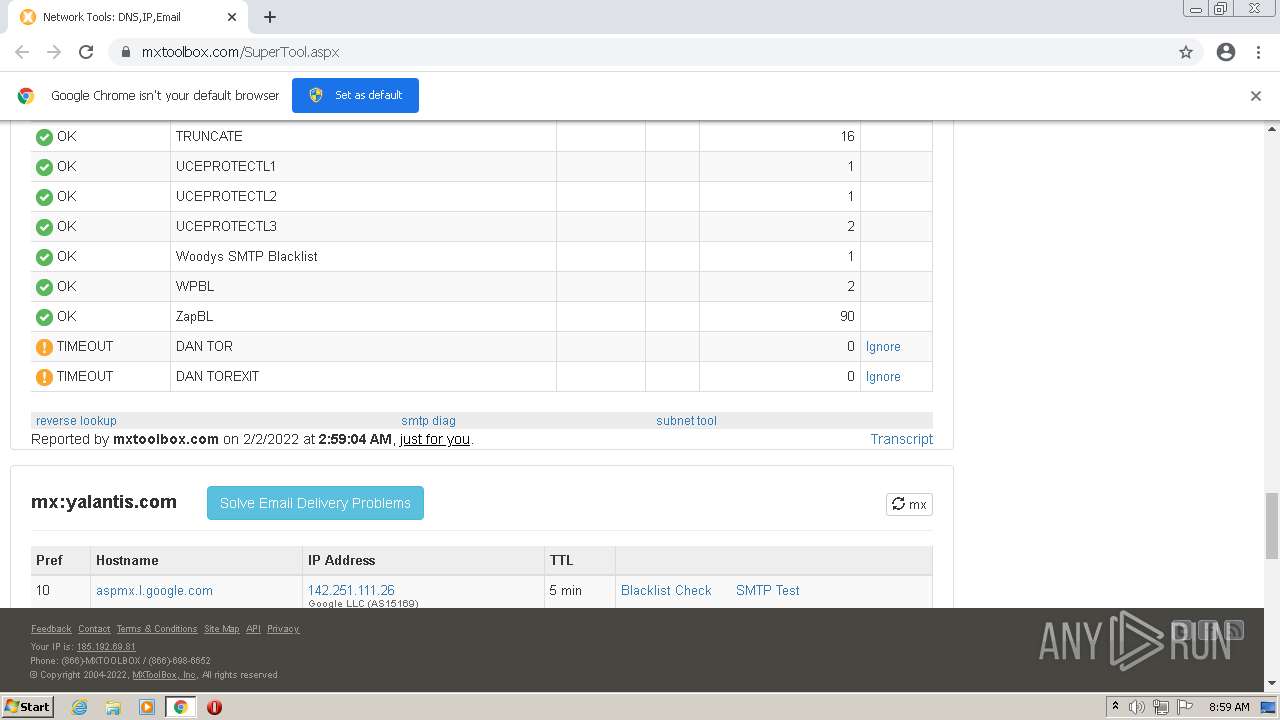
Task: Open Terms & Conditions footer link
Action: [x=157, y=629]
